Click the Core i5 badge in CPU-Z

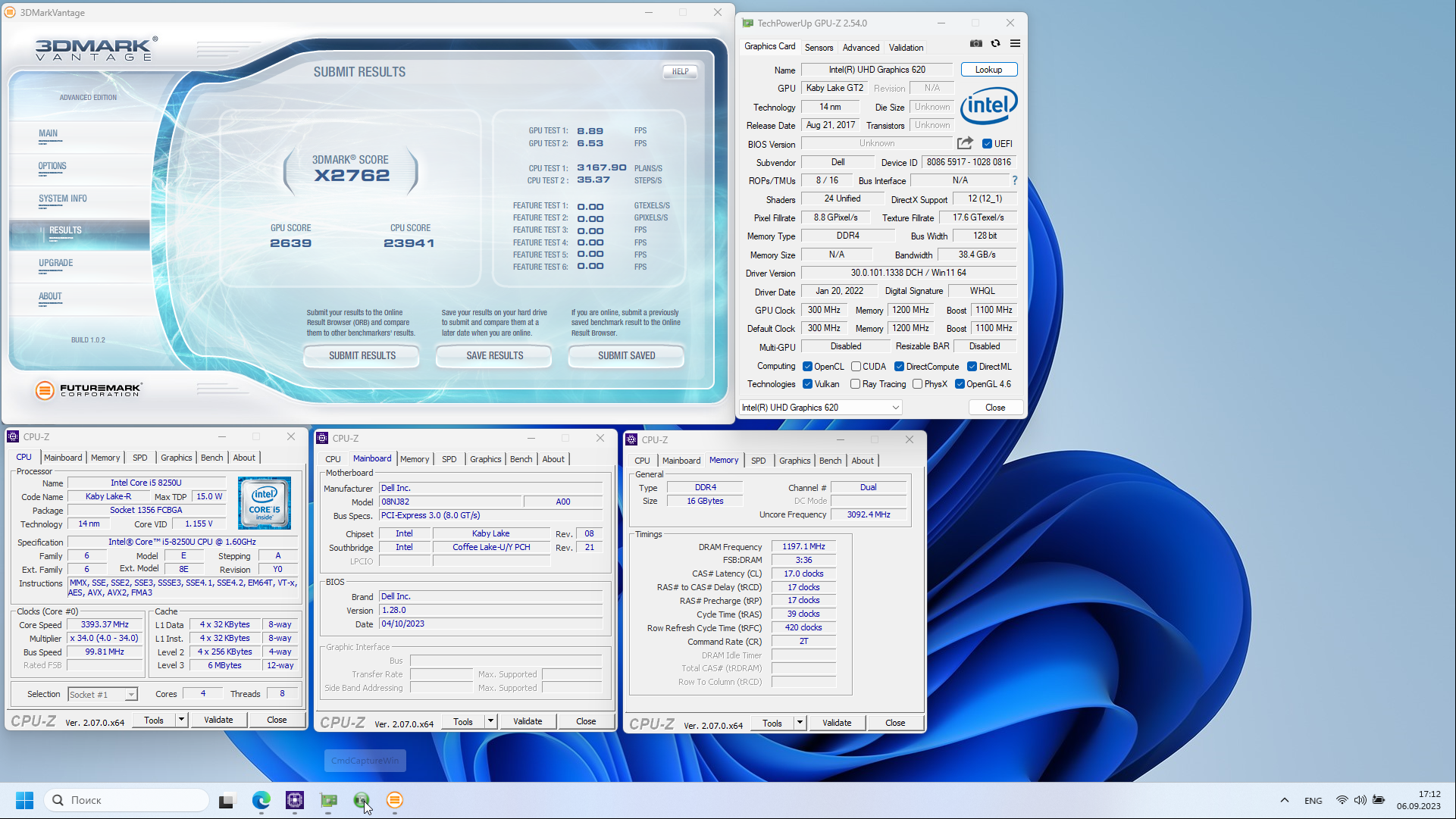[264, 503]
